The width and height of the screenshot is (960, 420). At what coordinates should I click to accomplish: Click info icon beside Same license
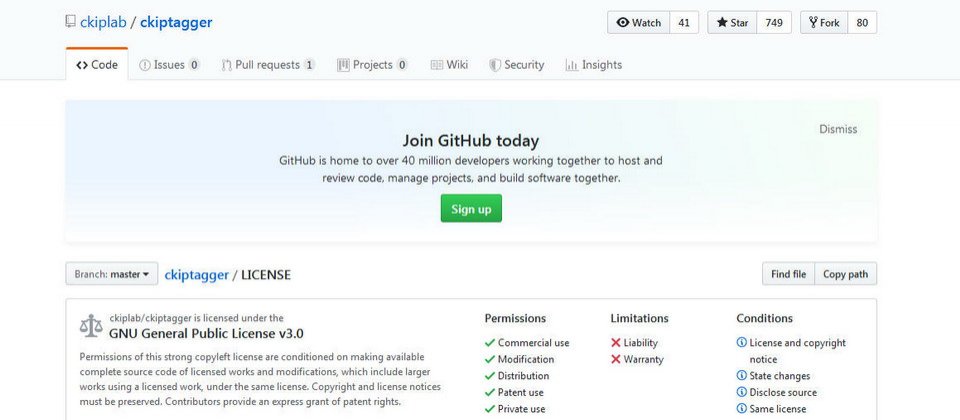pyautogui.click(x=741, y=409)
